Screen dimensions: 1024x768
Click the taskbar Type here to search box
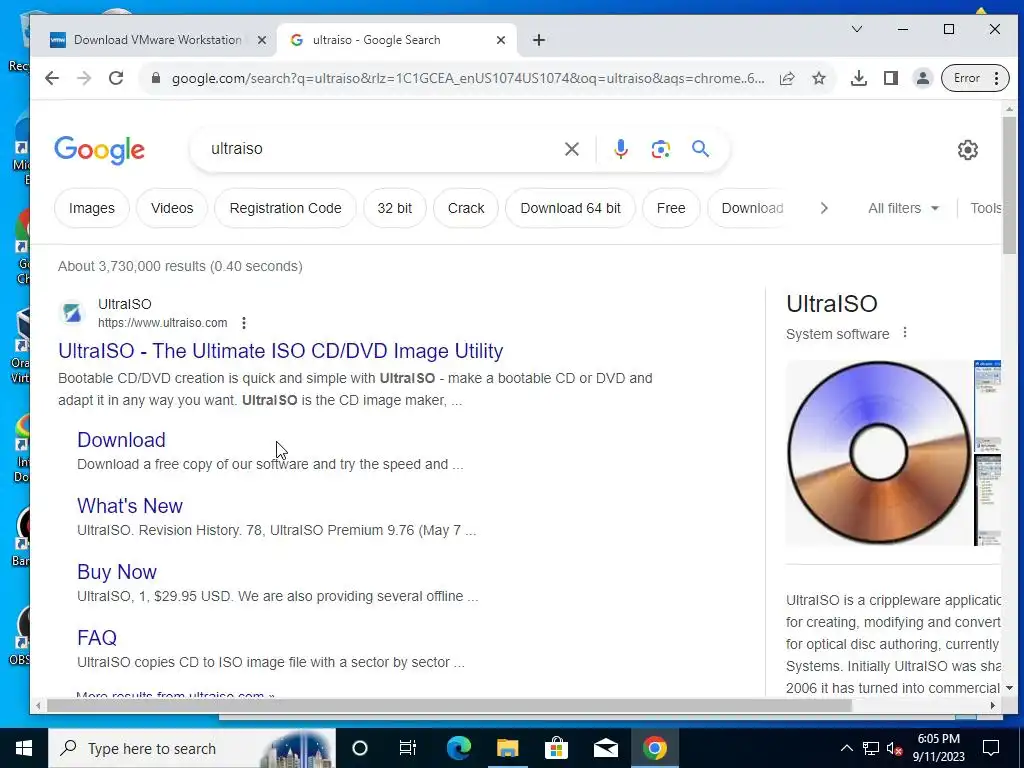[x=191, y=748]
